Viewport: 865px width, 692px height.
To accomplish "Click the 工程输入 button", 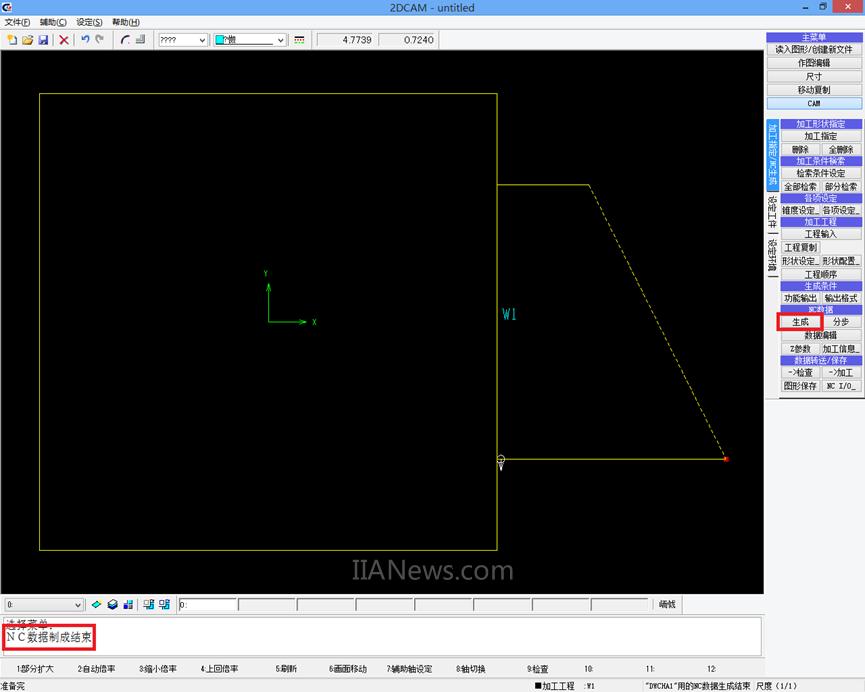I will (820, 234).
